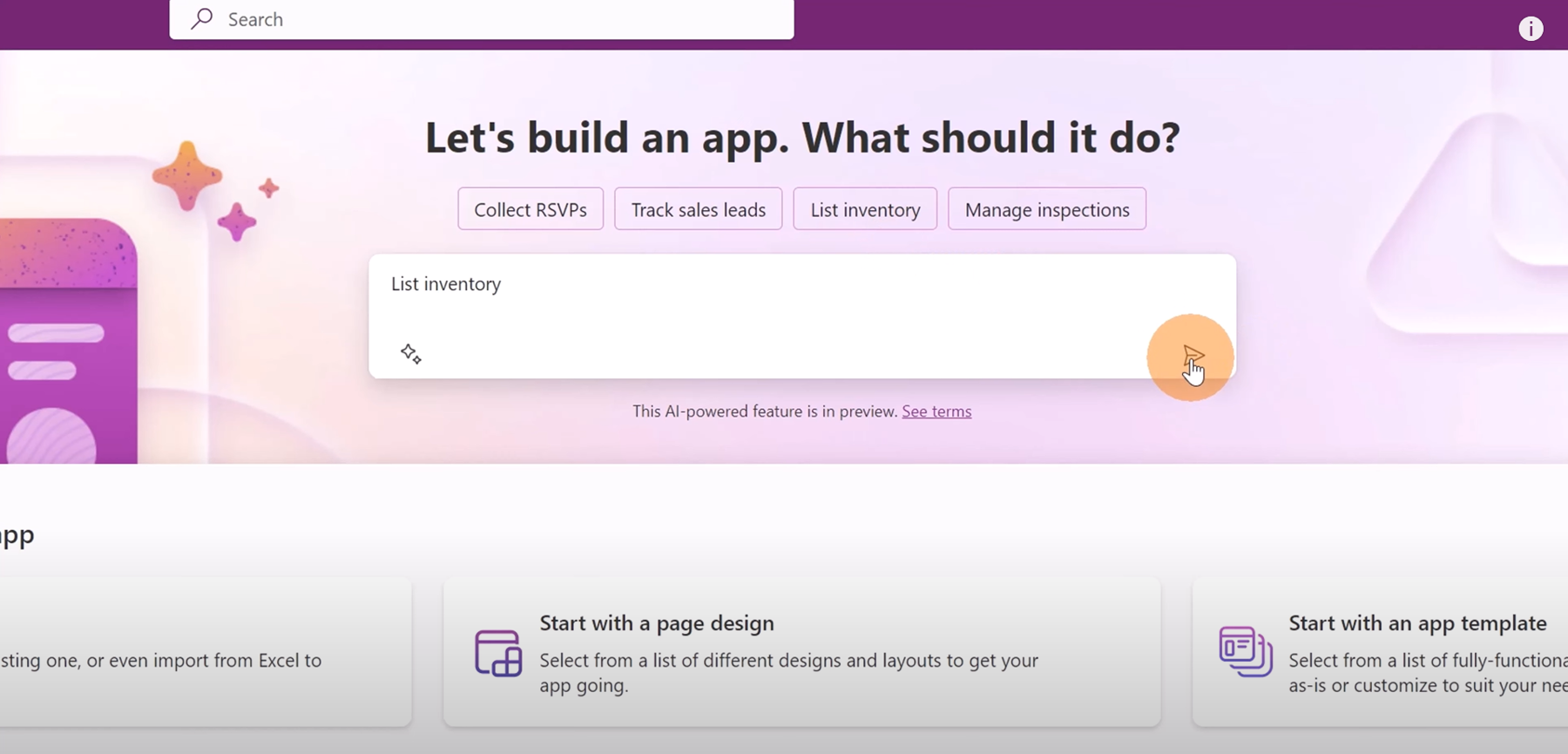Image resolution: width=1568 pixels, height=754 pixels.
Task: Click the magnifying glass search icon
Action: [x=202, y=18]
